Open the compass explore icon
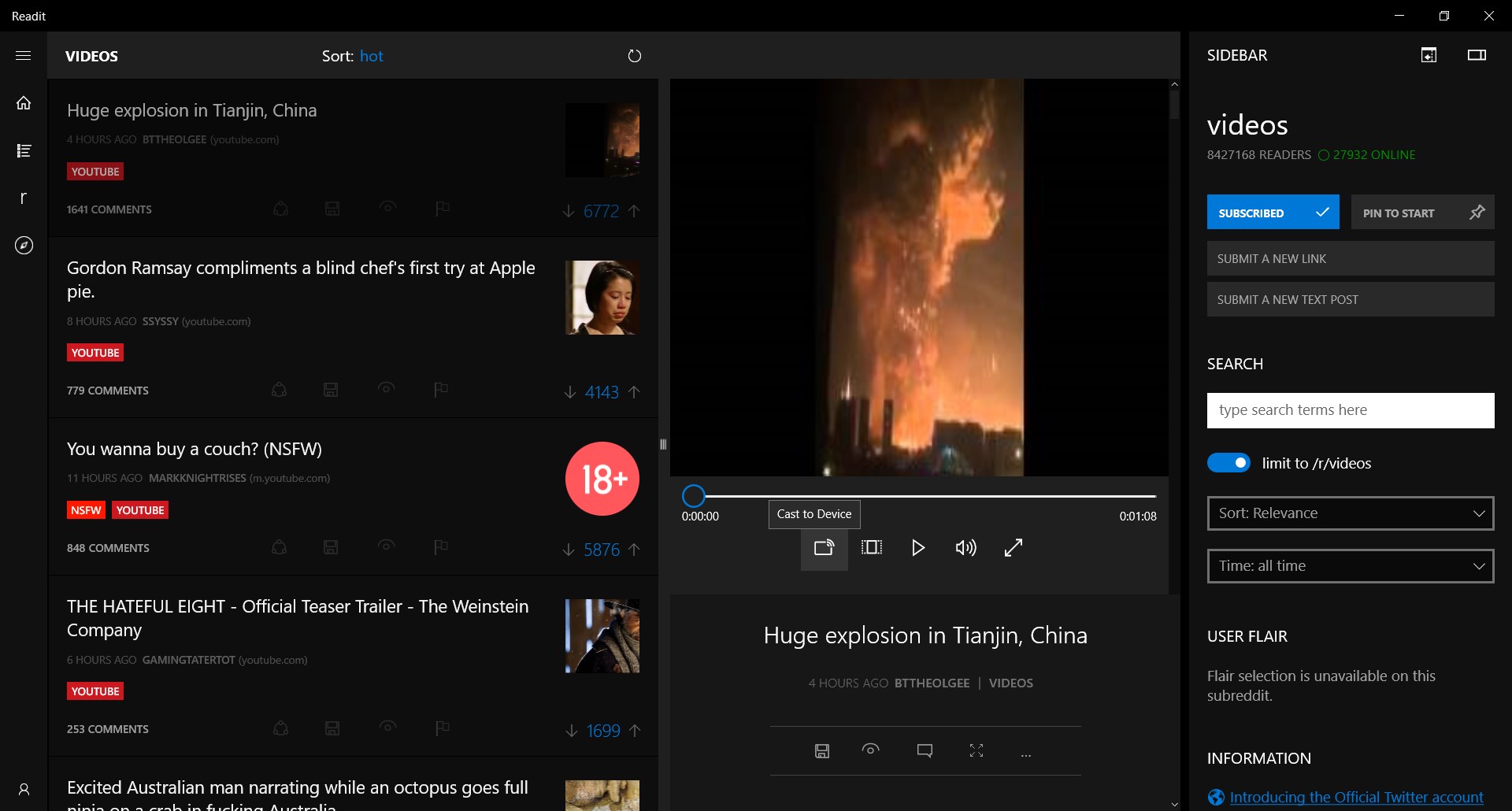 [x=24, y=246]
